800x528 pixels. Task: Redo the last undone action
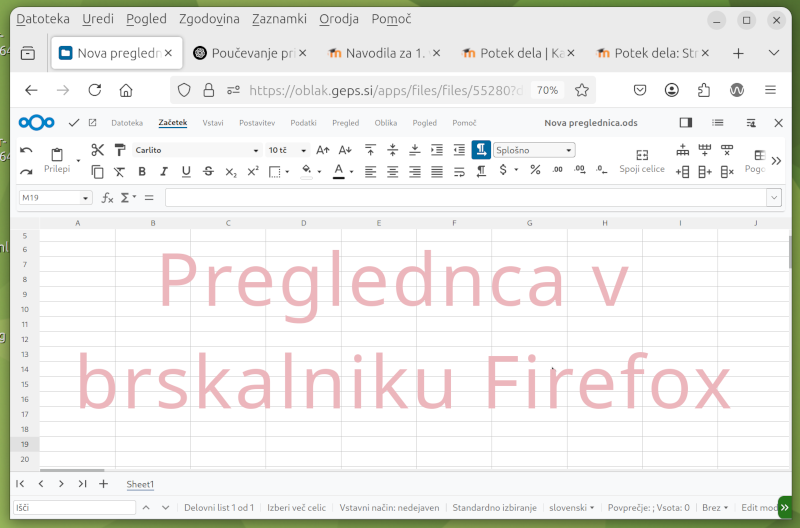point(26,172)
